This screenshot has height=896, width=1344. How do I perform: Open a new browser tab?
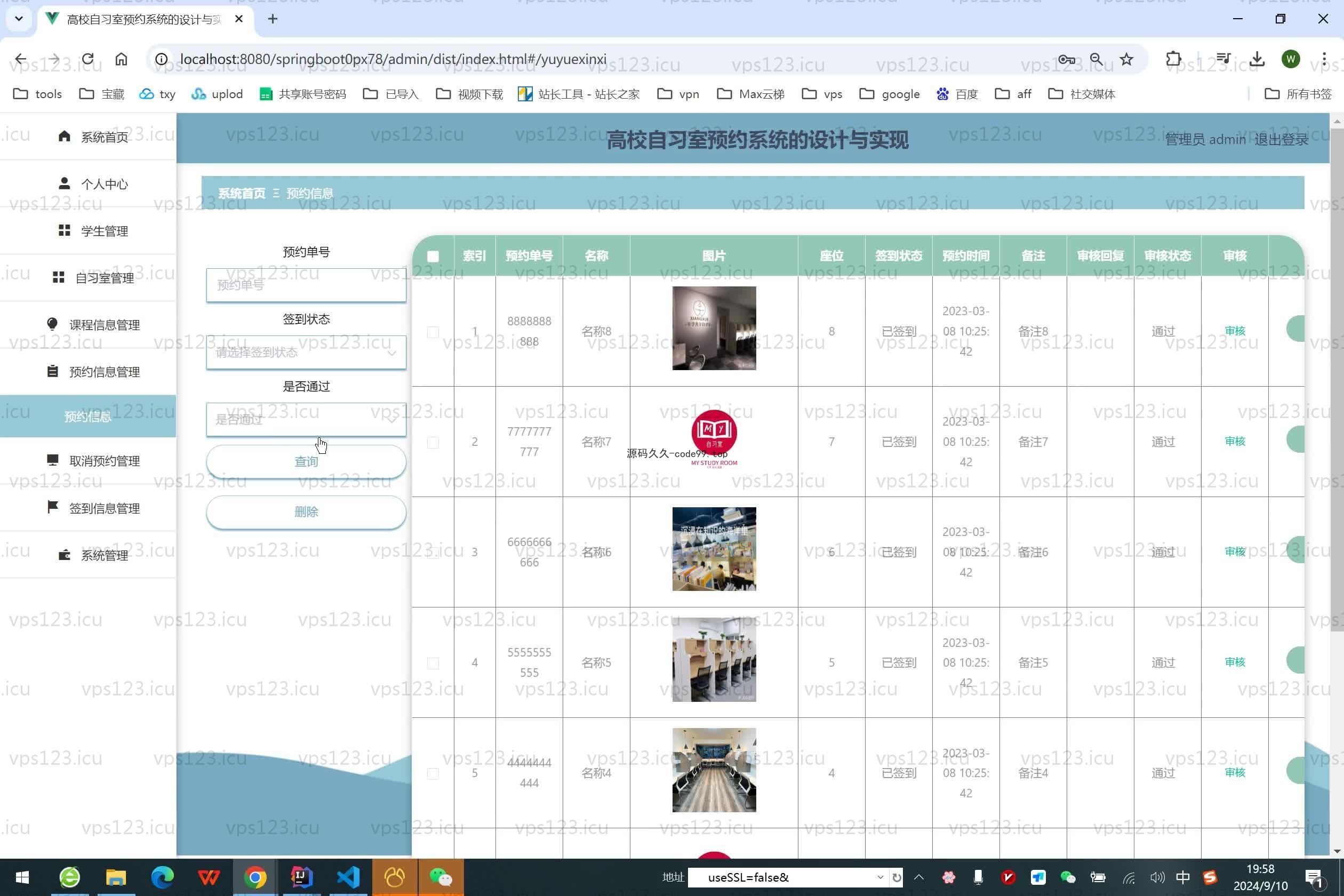point(273,19)
